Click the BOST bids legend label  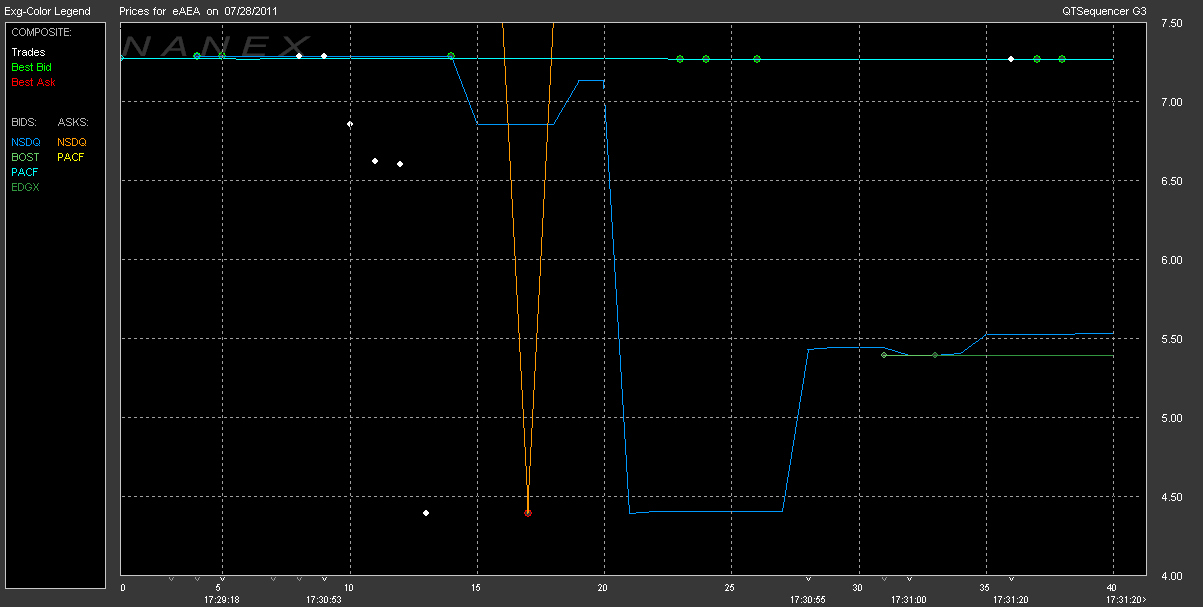pyautogui.click(x=26, y=157)
